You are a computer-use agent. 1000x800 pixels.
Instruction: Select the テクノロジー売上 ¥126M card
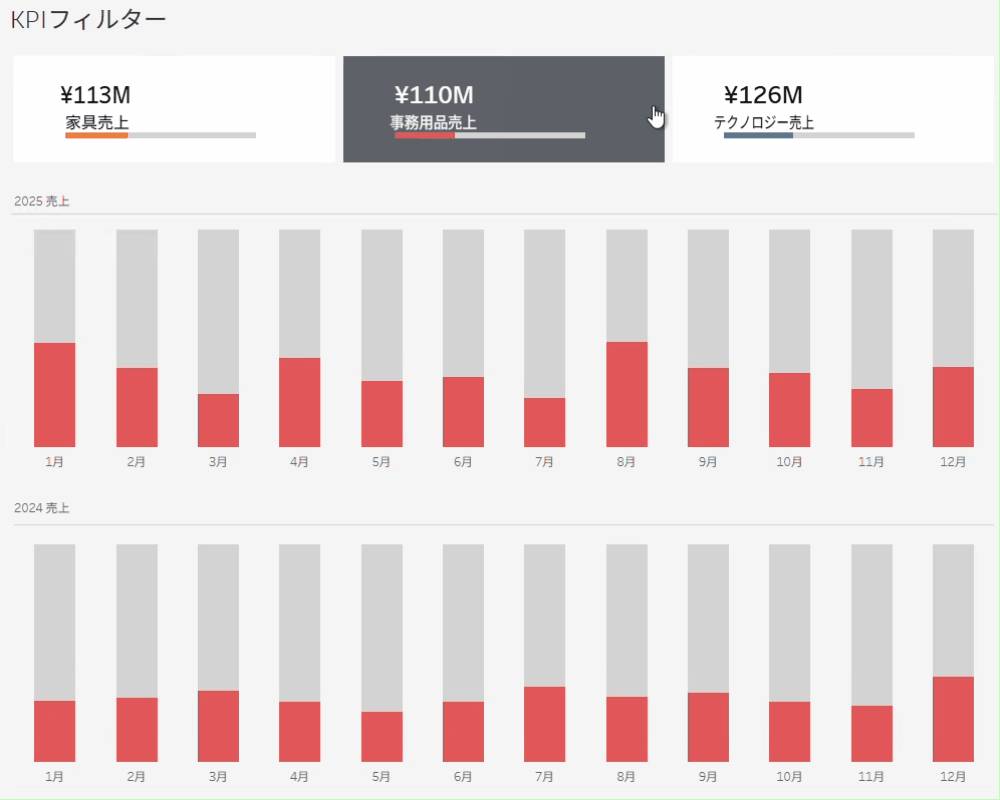pos(832,108)
